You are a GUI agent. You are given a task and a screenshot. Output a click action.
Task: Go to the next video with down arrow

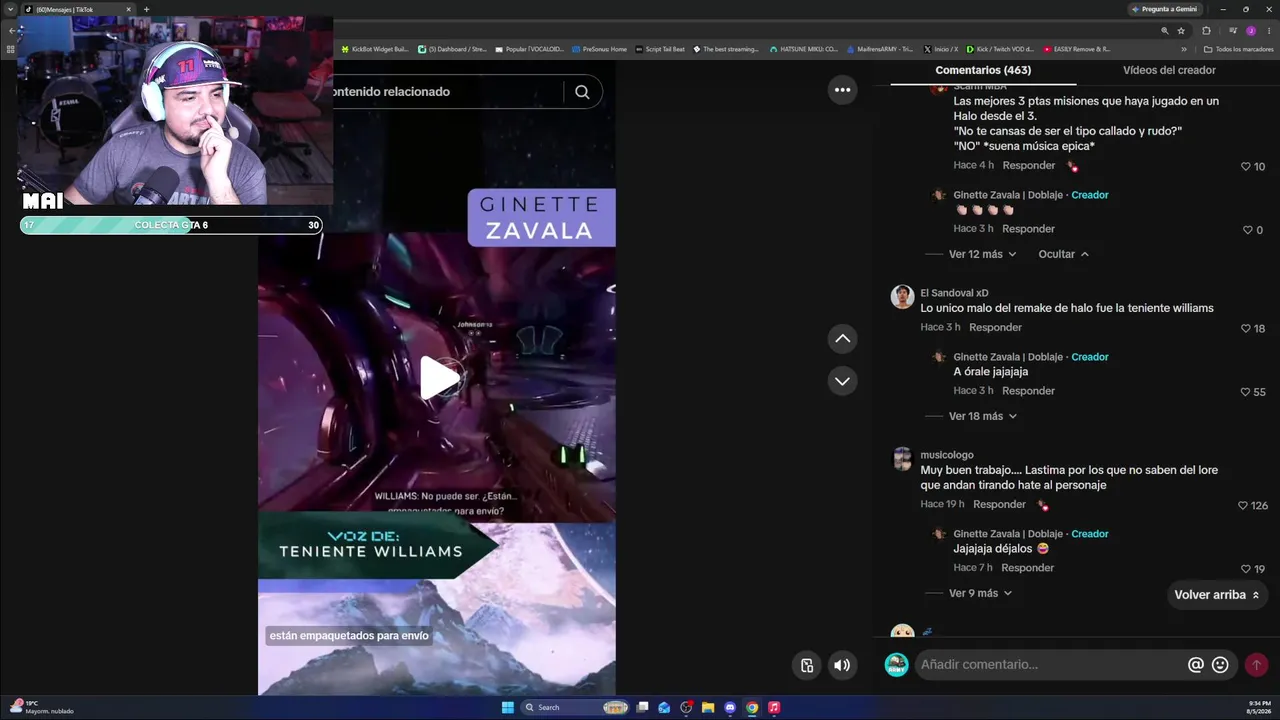(x=842, y=381)
